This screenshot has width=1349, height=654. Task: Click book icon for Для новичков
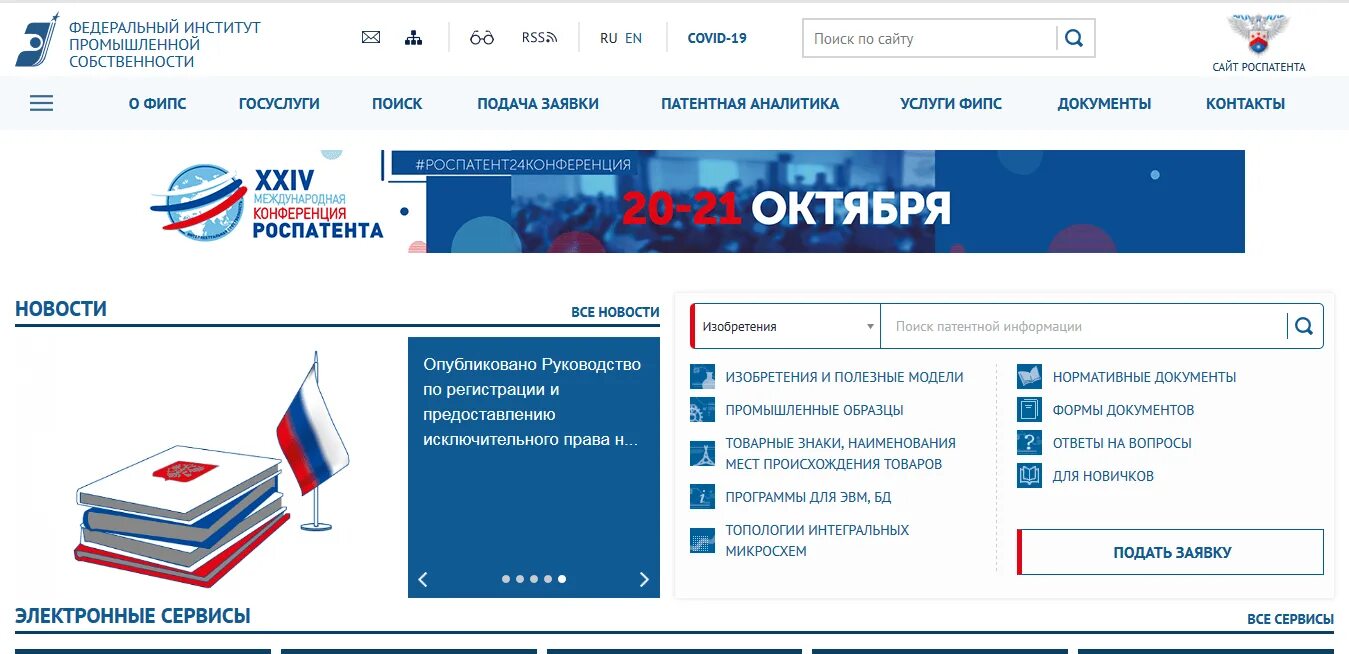point(1029,476)
